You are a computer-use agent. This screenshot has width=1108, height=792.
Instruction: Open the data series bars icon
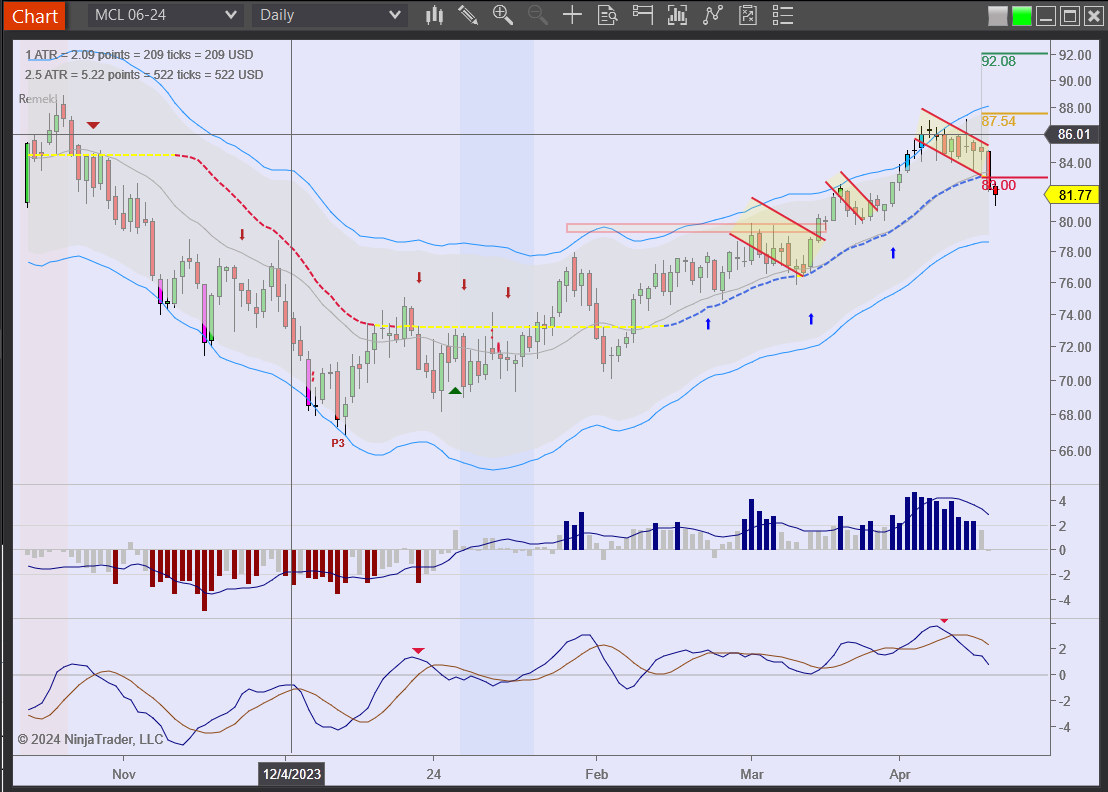click(x=677, y=15)
